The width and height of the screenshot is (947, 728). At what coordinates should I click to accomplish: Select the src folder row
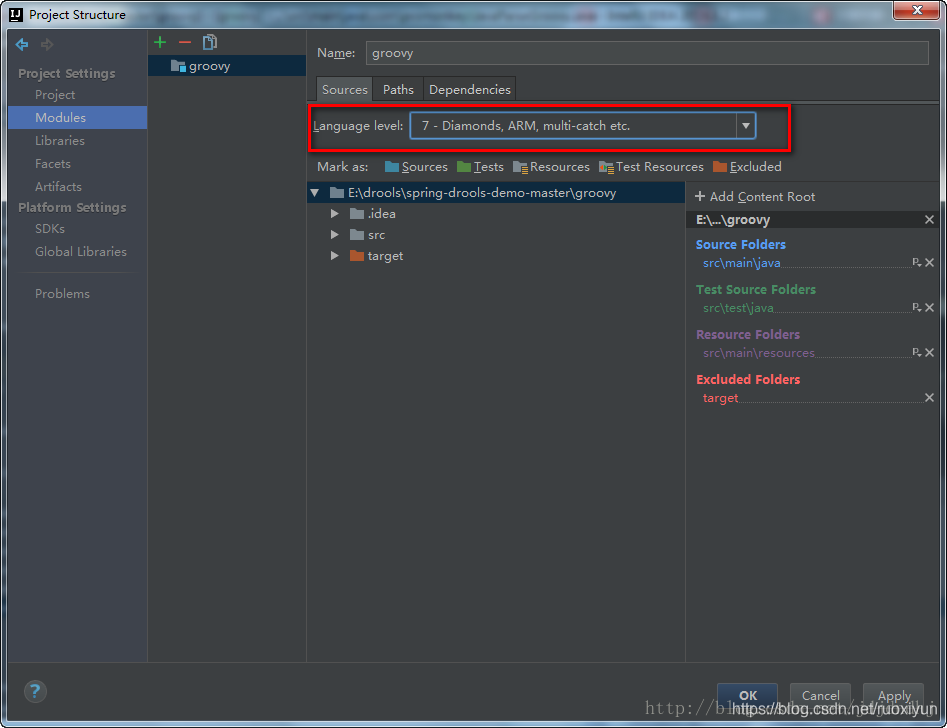tap(496, 234)
